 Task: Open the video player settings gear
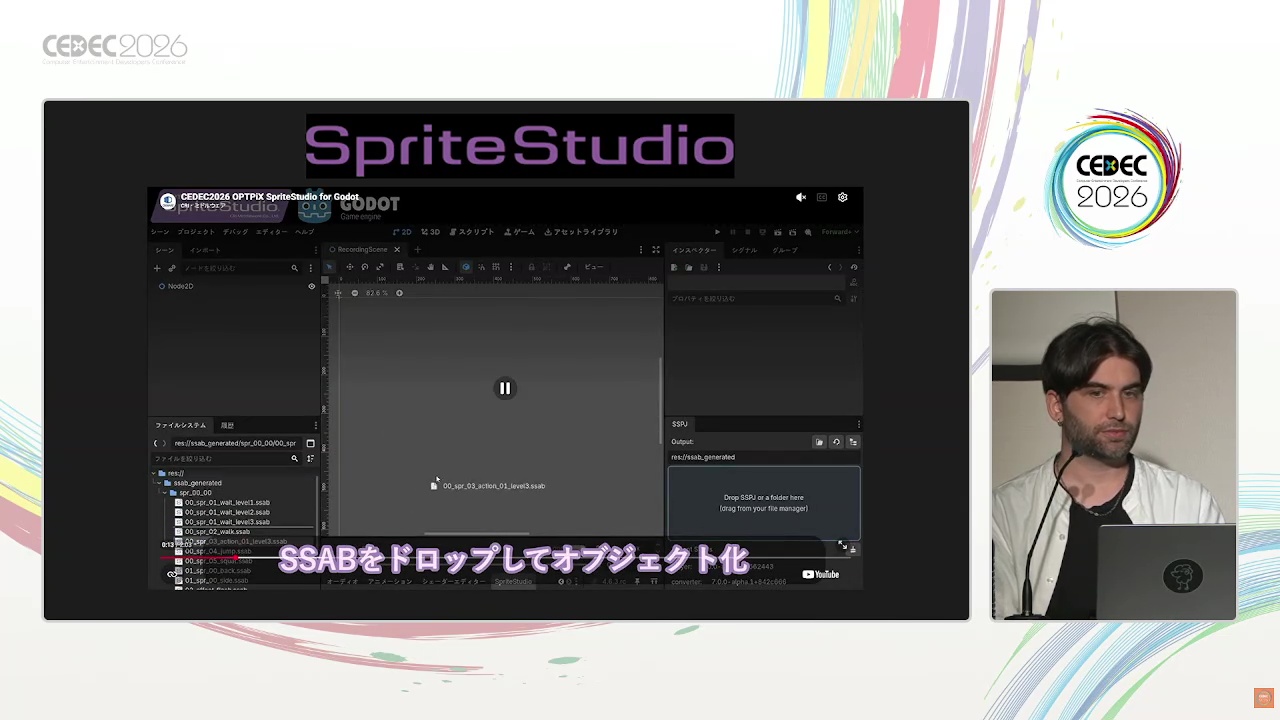pos(843,198)
